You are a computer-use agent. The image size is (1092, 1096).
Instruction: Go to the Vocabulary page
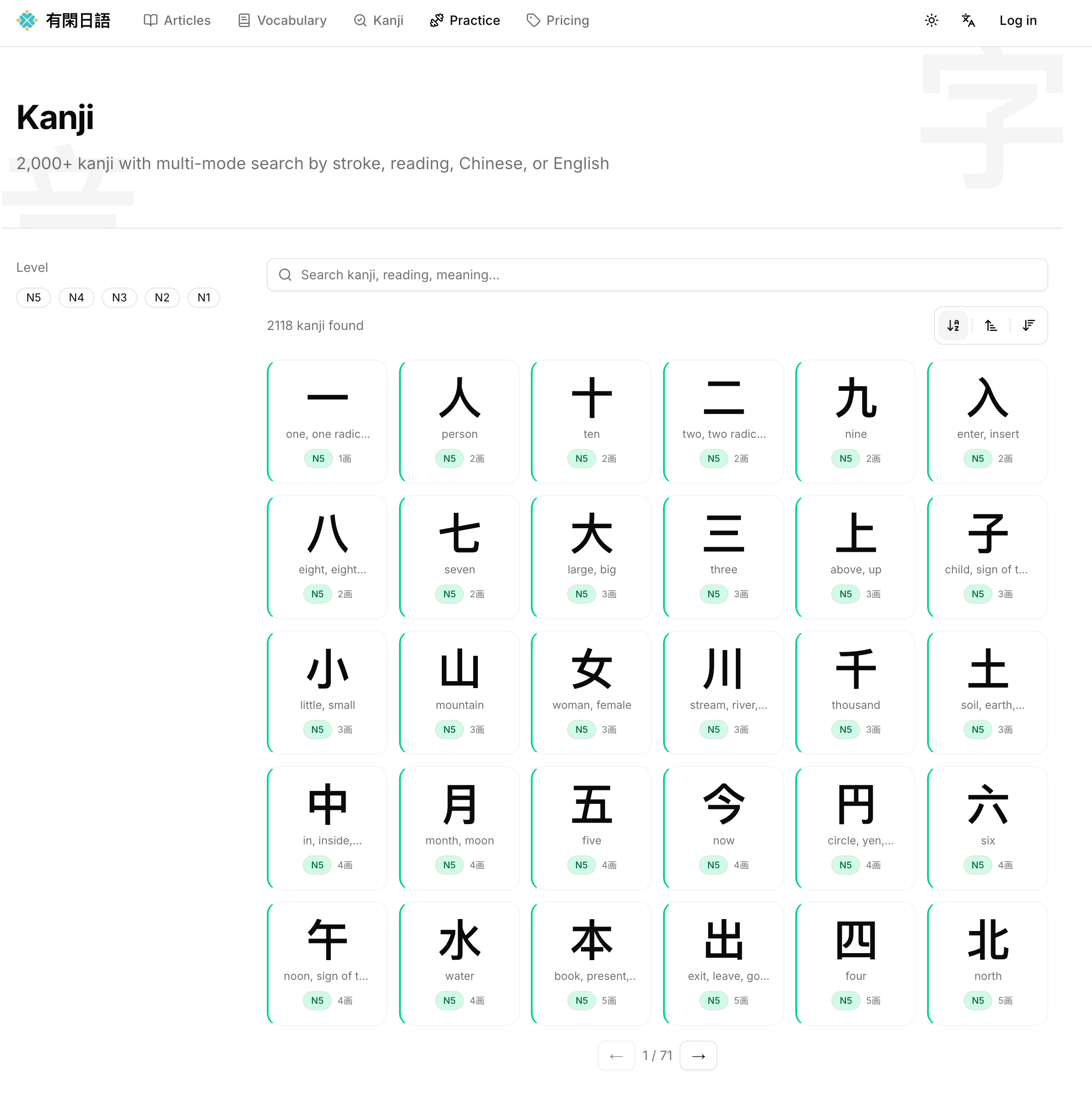(x=282, y=20)
